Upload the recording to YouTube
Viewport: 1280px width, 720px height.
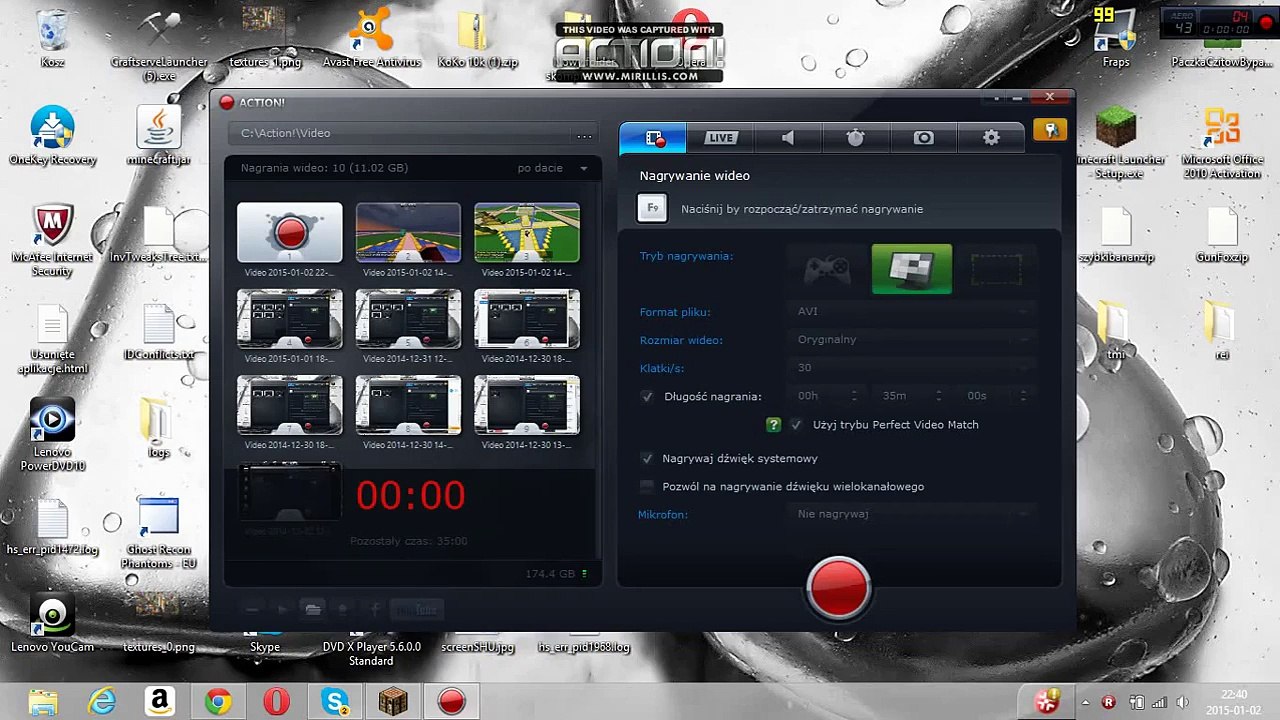point(417,609)
